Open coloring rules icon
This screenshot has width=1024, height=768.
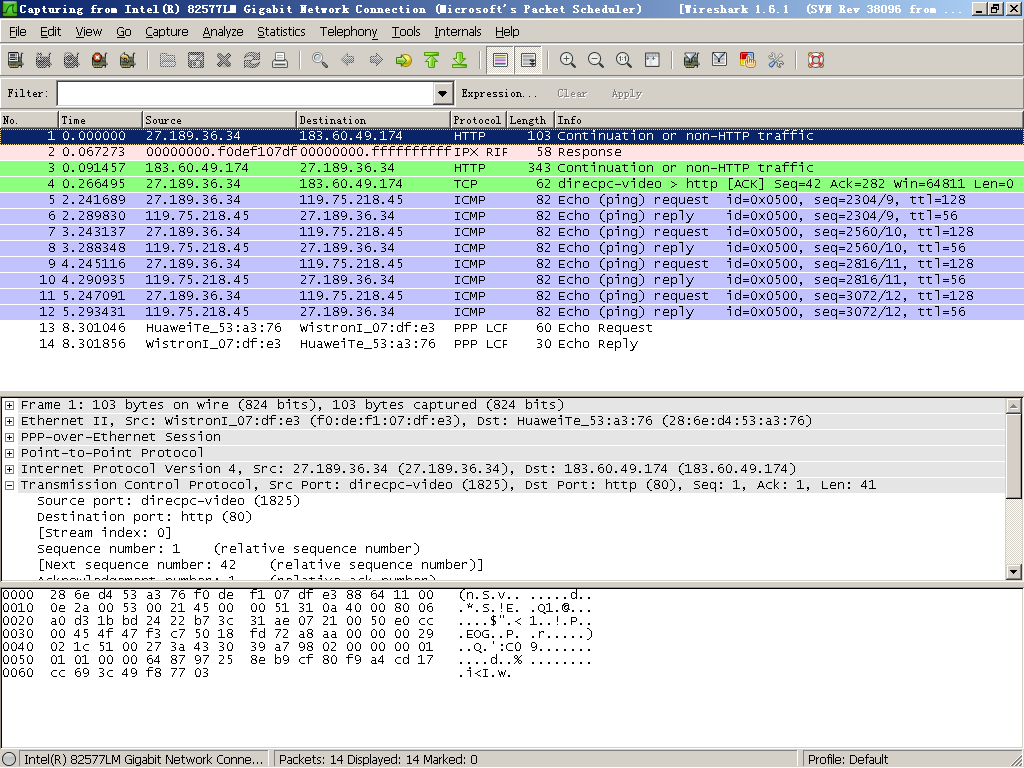pyautogui.click(x=748, y=61)
